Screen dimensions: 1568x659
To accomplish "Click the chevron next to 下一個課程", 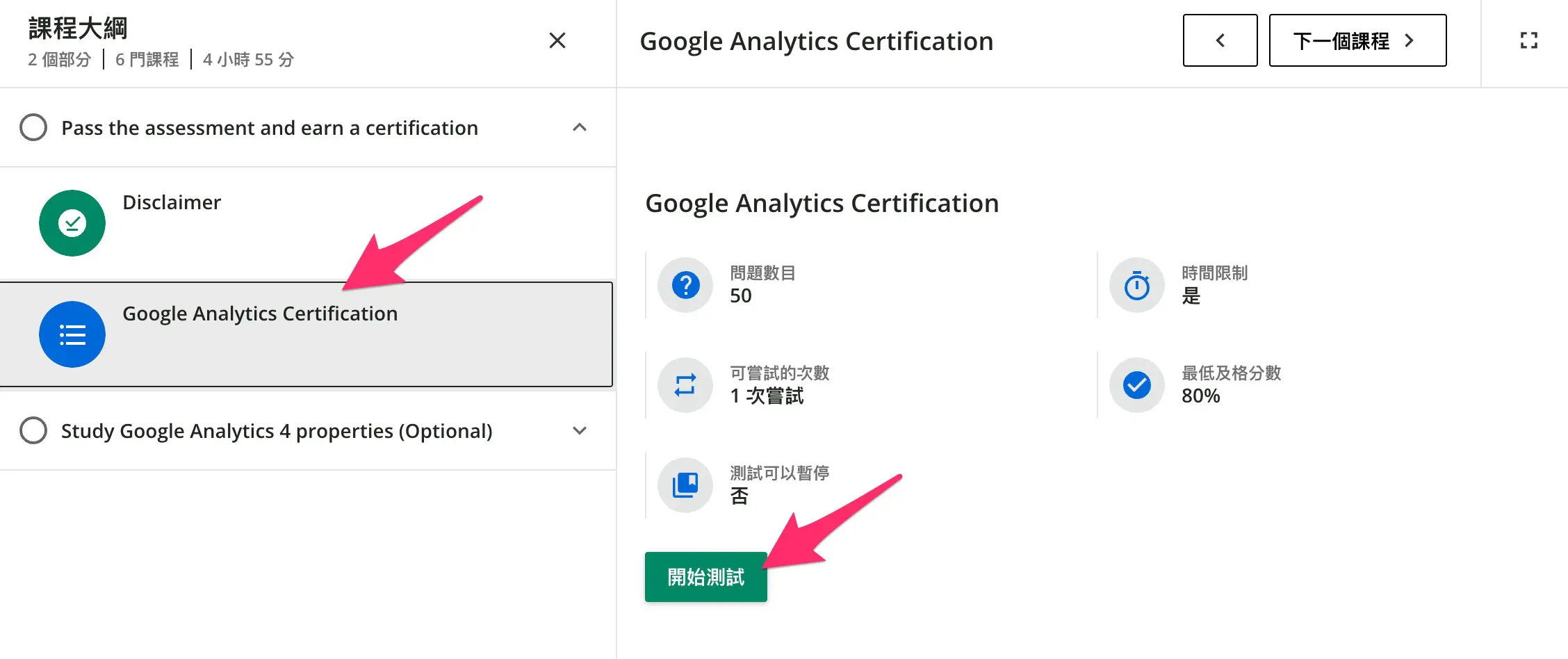I will [x=1410, y=40].
